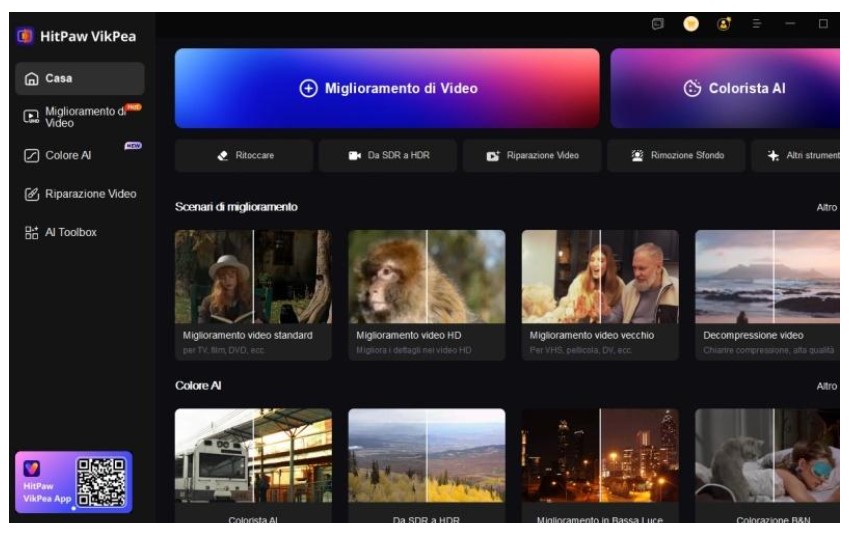Screen dimensions: 849x535
Task: Open Miglioramento video HD monkey thumbnail
Action: coord(427,277)
